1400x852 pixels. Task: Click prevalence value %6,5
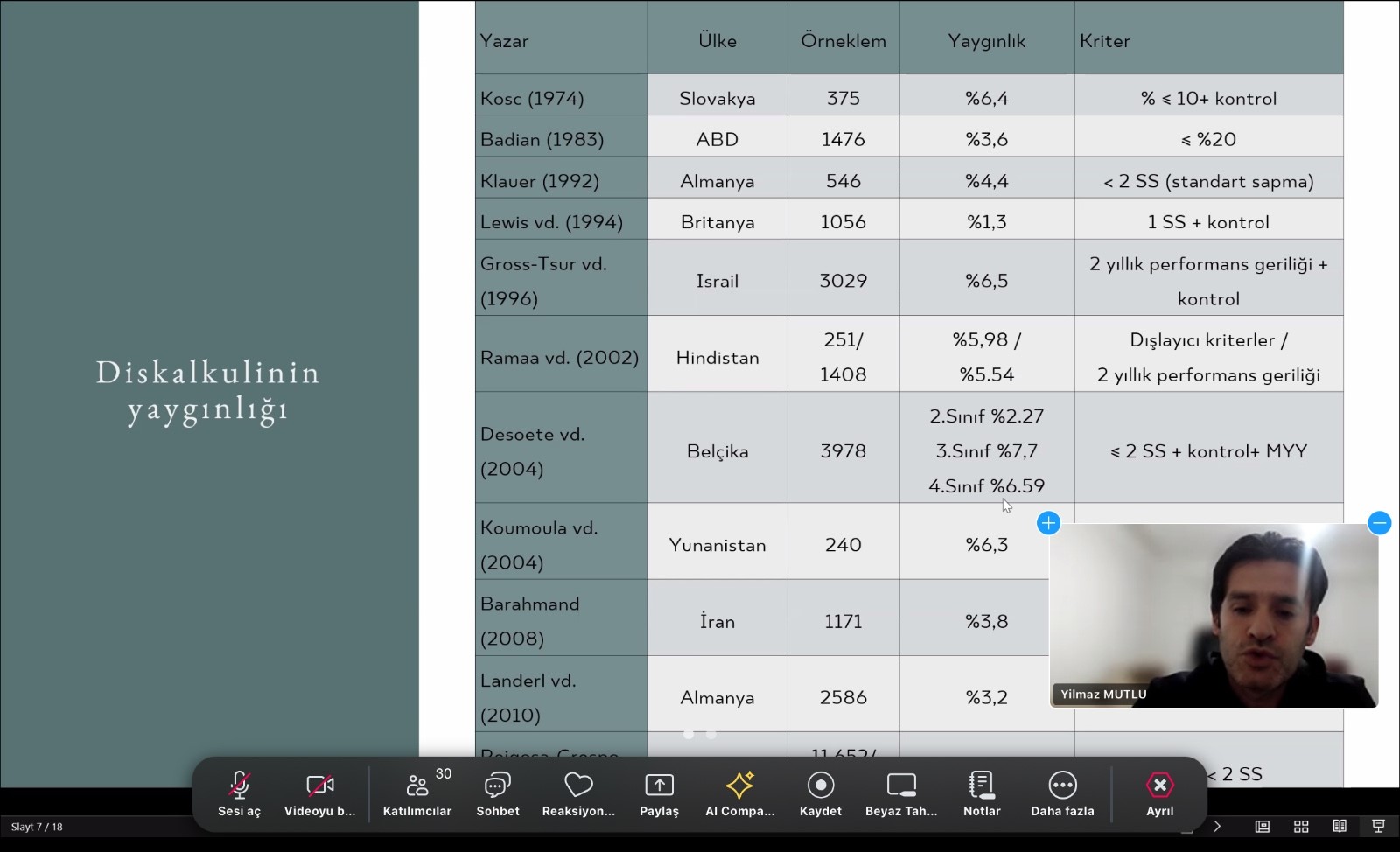tap(987, 281)
